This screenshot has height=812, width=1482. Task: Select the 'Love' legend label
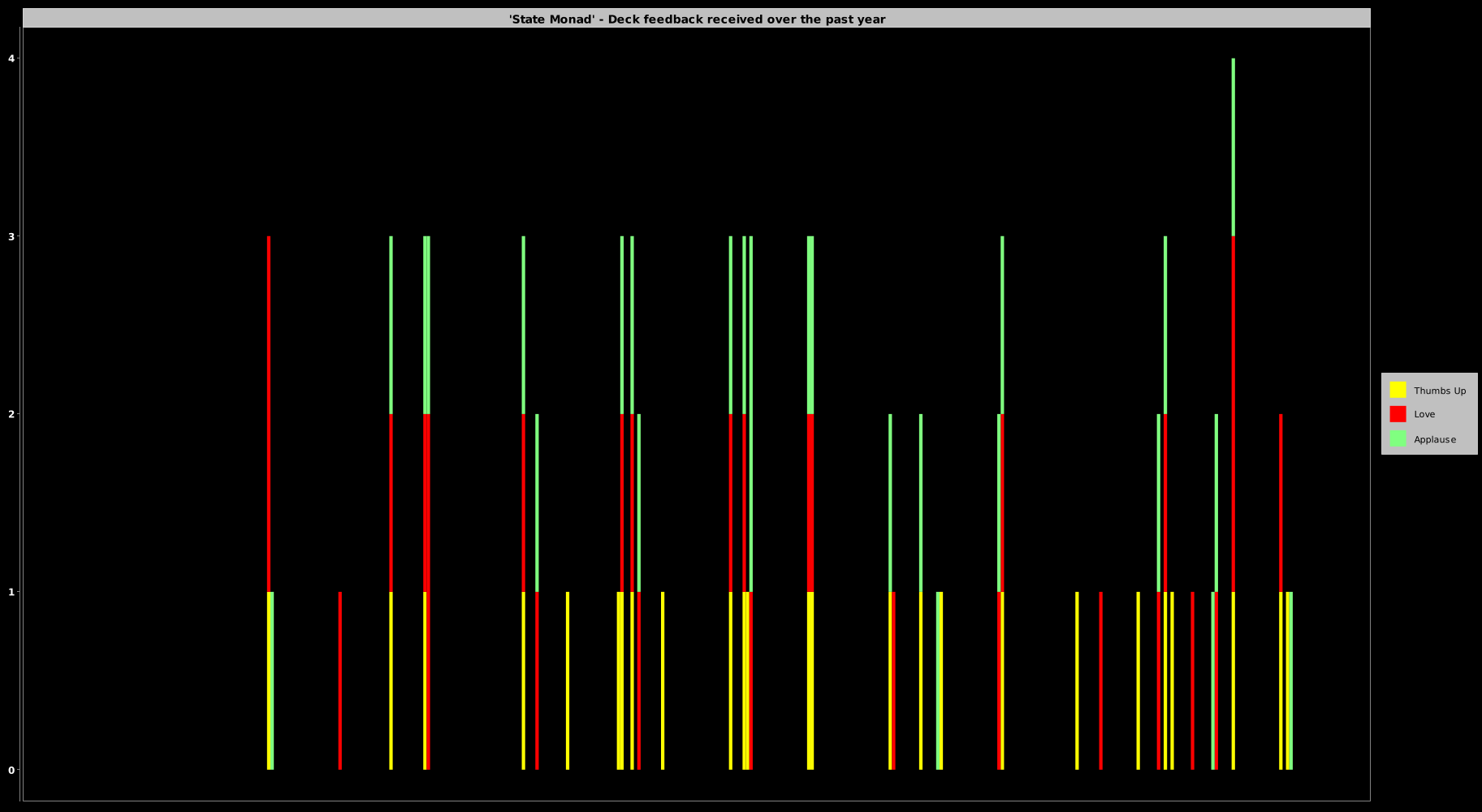coord(1424,414)
